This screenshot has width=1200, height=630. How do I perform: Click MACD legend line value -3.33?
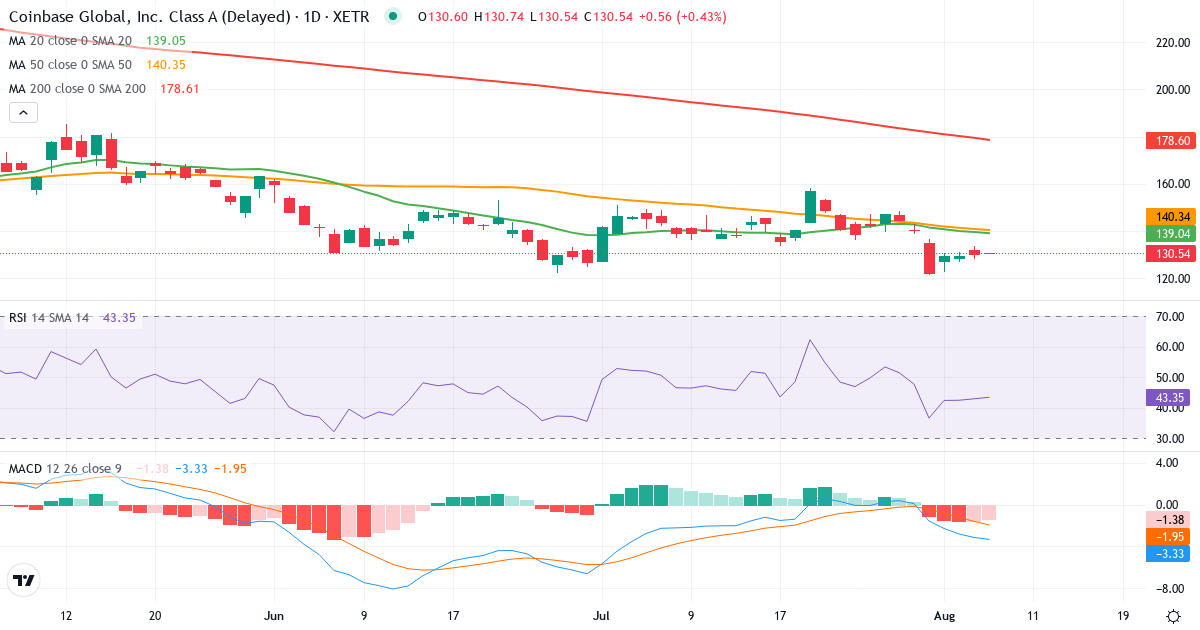(x=191, y=468)
